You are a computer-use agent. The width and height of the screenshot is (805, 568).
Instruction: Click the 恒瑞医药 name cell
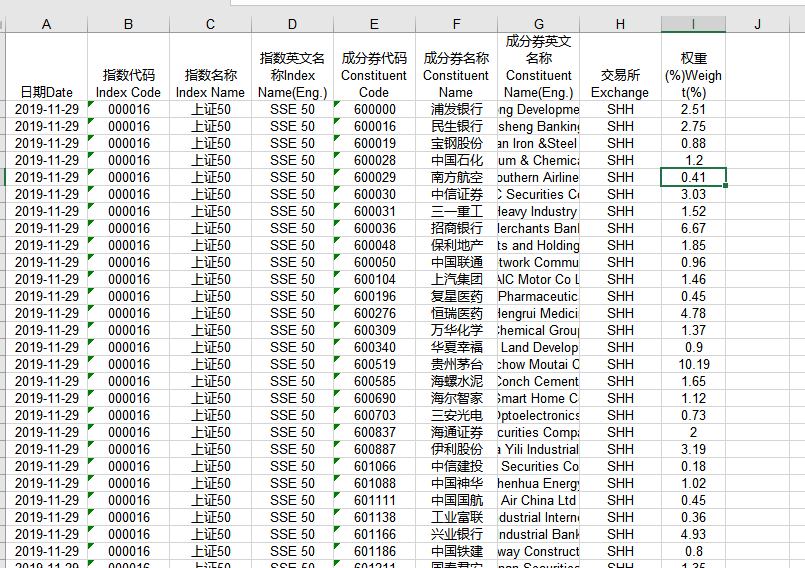coord(456,313)
